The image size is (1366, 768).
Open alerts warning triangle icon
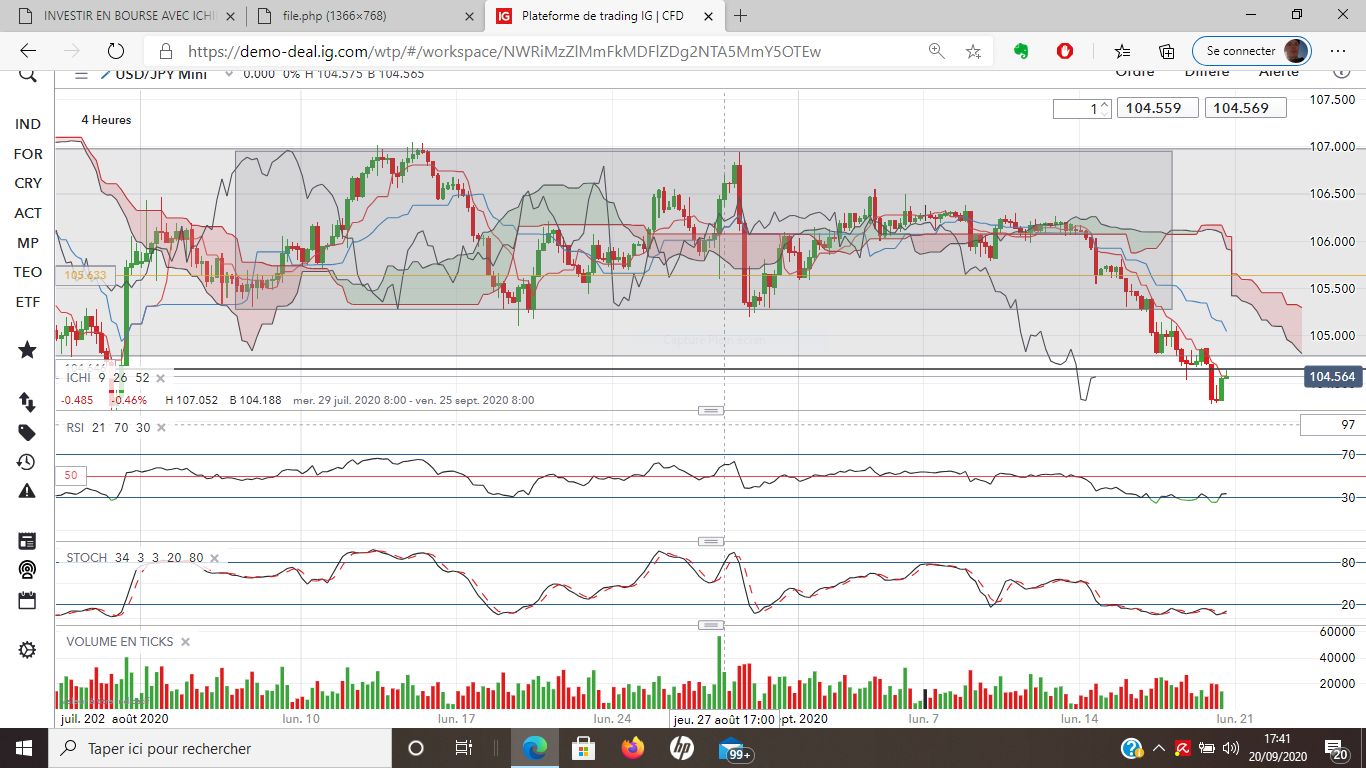pyautogui.click(x=27, y=491)
